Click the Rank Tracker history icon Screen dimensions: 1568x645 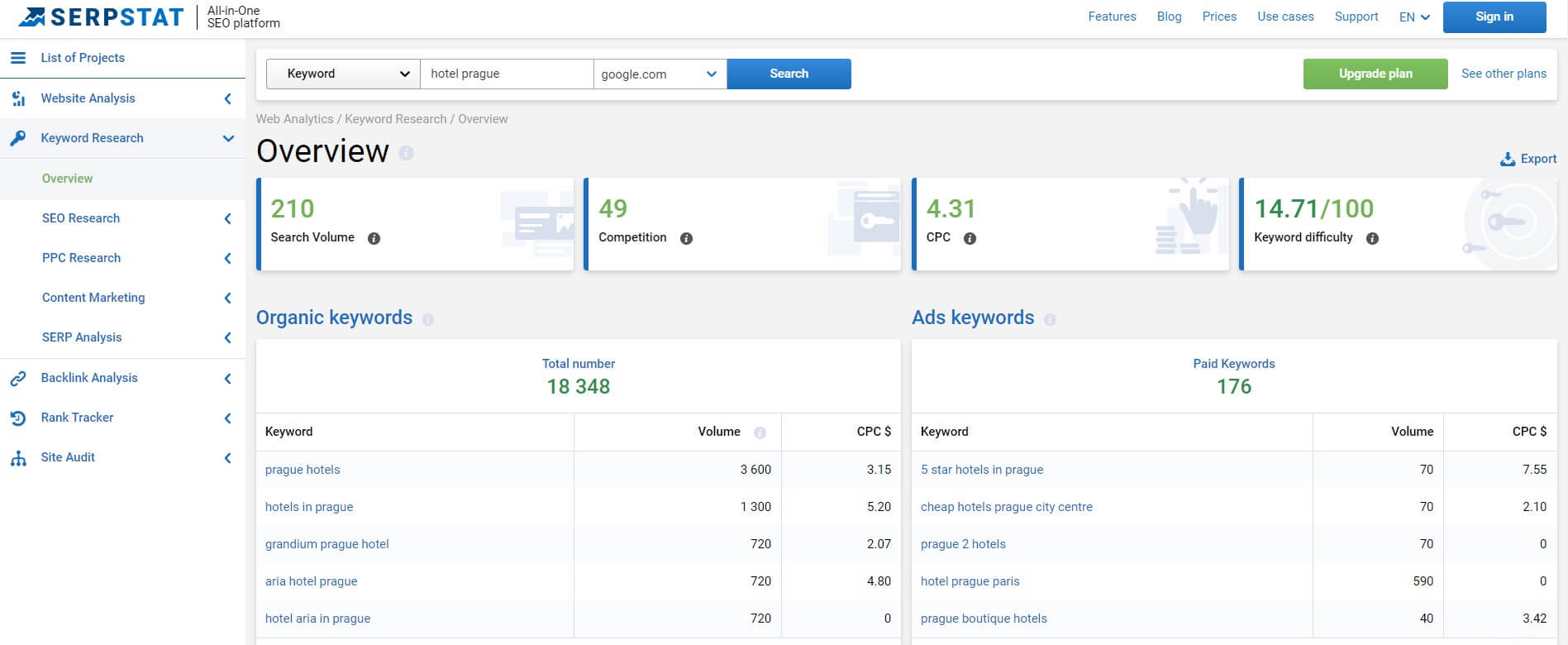17,418
